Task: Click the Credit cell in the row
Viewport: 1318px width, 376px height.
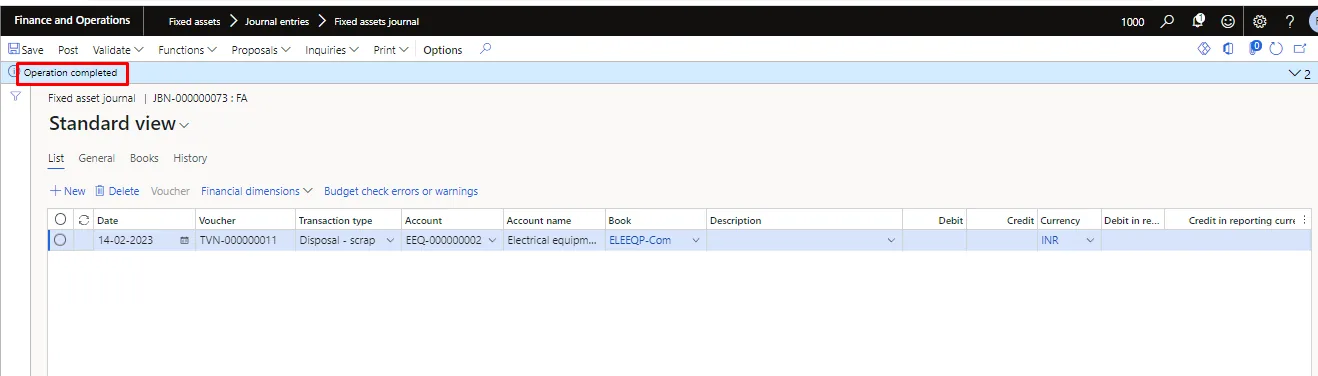Action: (1003, 240)
